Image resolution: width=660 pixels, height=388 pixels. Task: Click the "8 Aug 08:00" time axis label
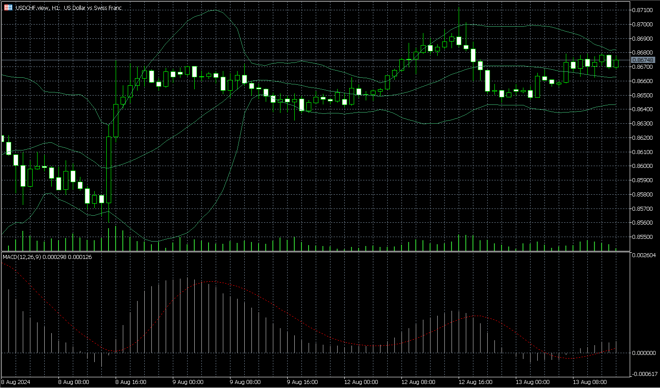(x=73, y=382)
